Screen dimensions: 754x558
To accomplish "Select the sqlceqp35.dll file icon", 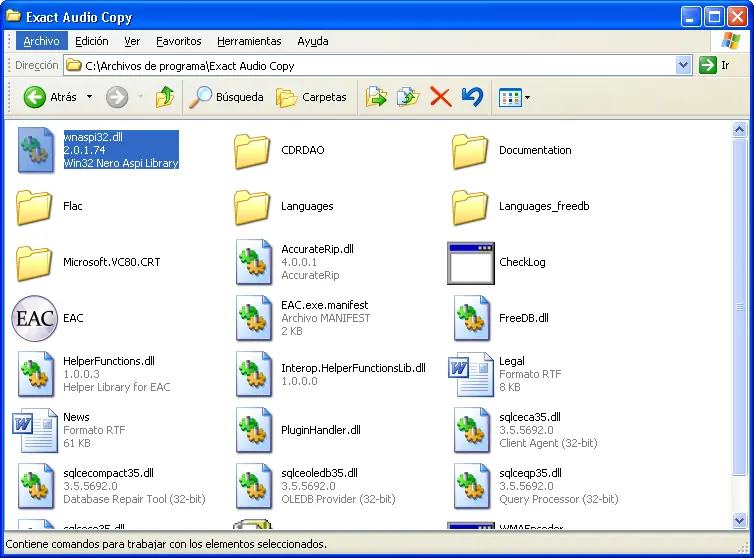I will (472, 486).
